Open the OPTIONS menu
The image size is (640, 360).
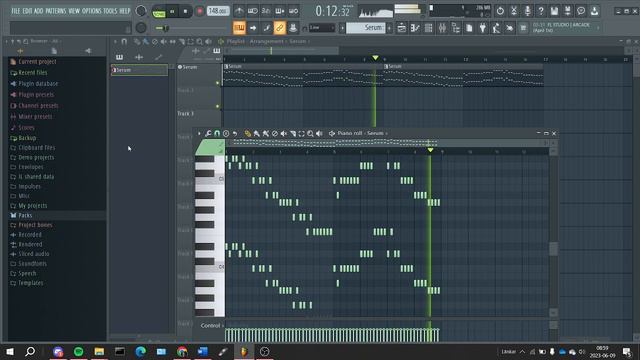pyautogui.click(x=92, y=11)
